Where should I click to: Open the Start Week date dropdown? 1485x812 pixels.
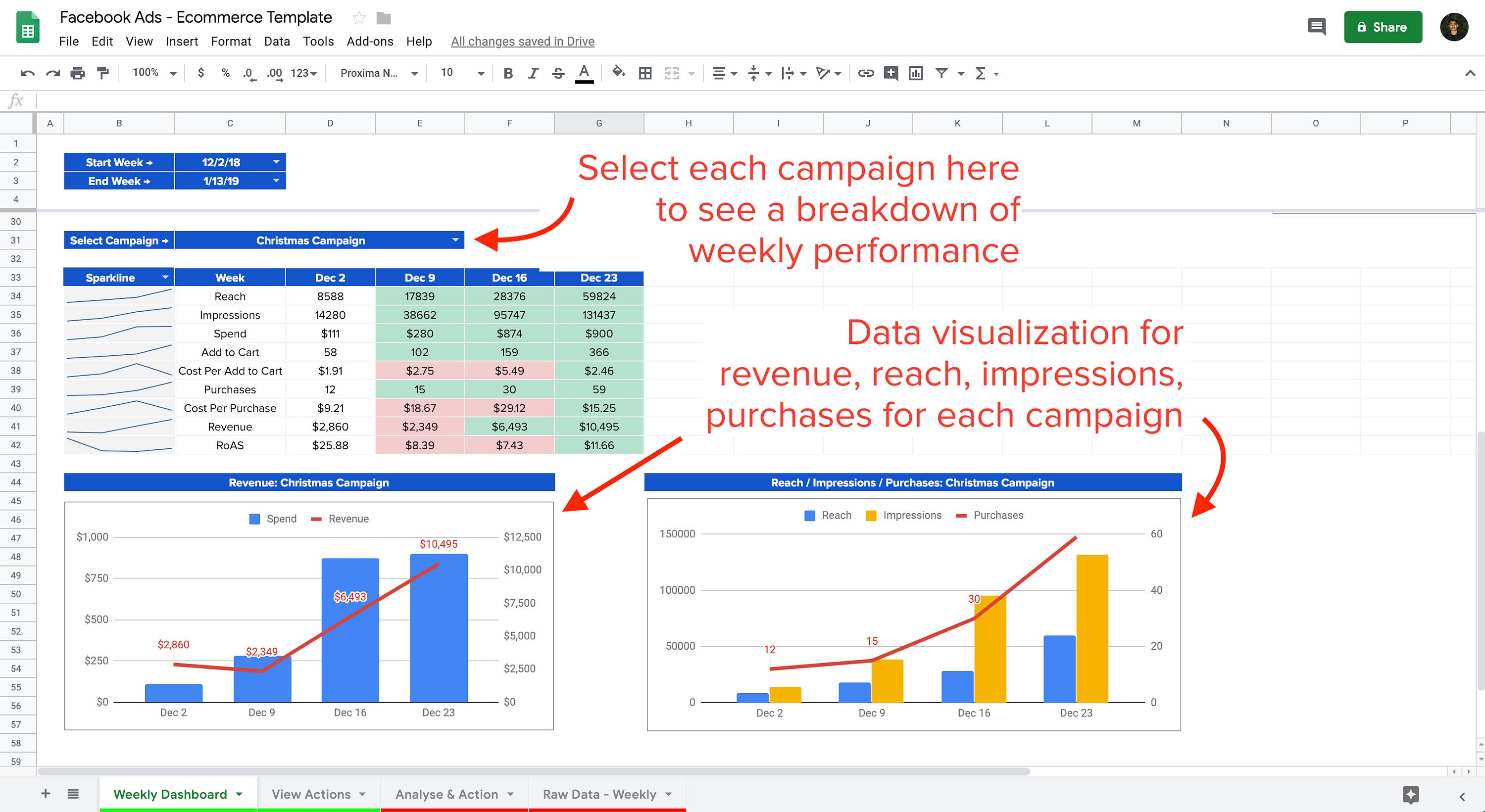276,162
